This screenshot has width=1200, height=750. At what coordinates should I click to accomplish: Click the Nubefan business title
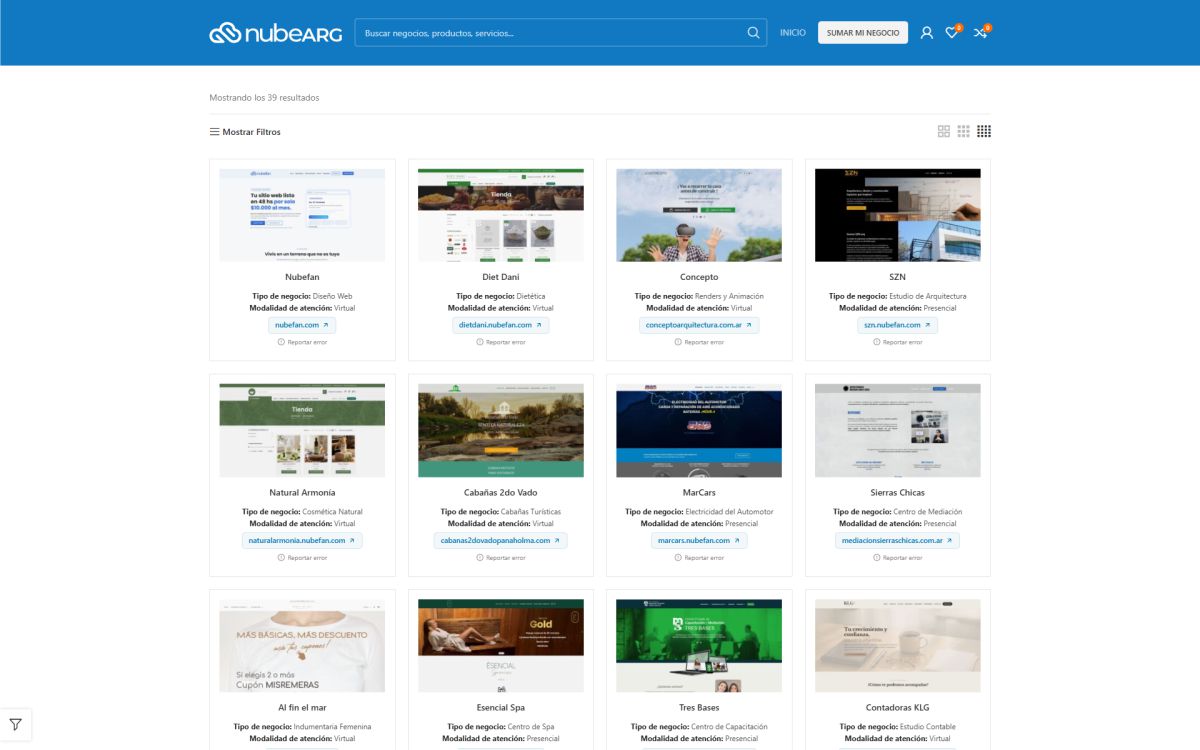pyautogui.click(x=302, y=277)
